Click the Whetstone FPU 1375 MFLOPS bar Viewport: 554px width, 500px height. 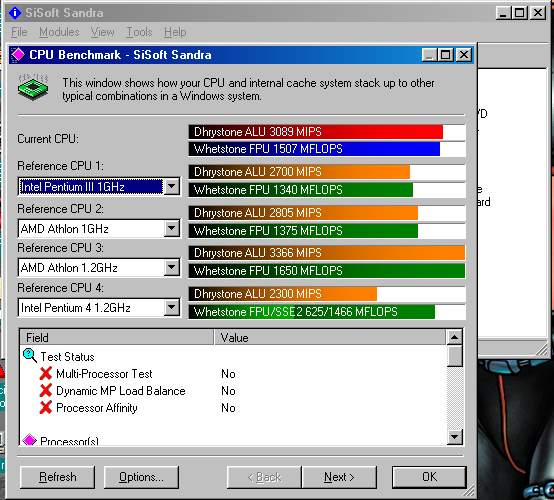[327, 231]
